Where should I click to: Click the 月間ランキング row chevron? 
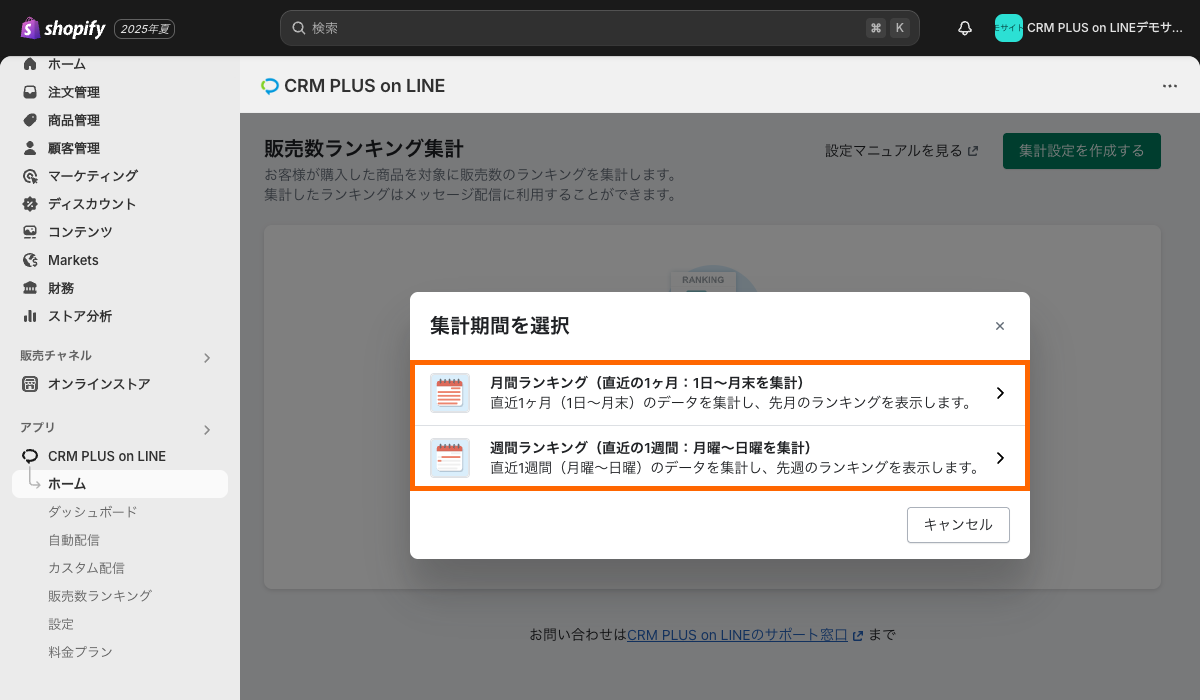1000,393
